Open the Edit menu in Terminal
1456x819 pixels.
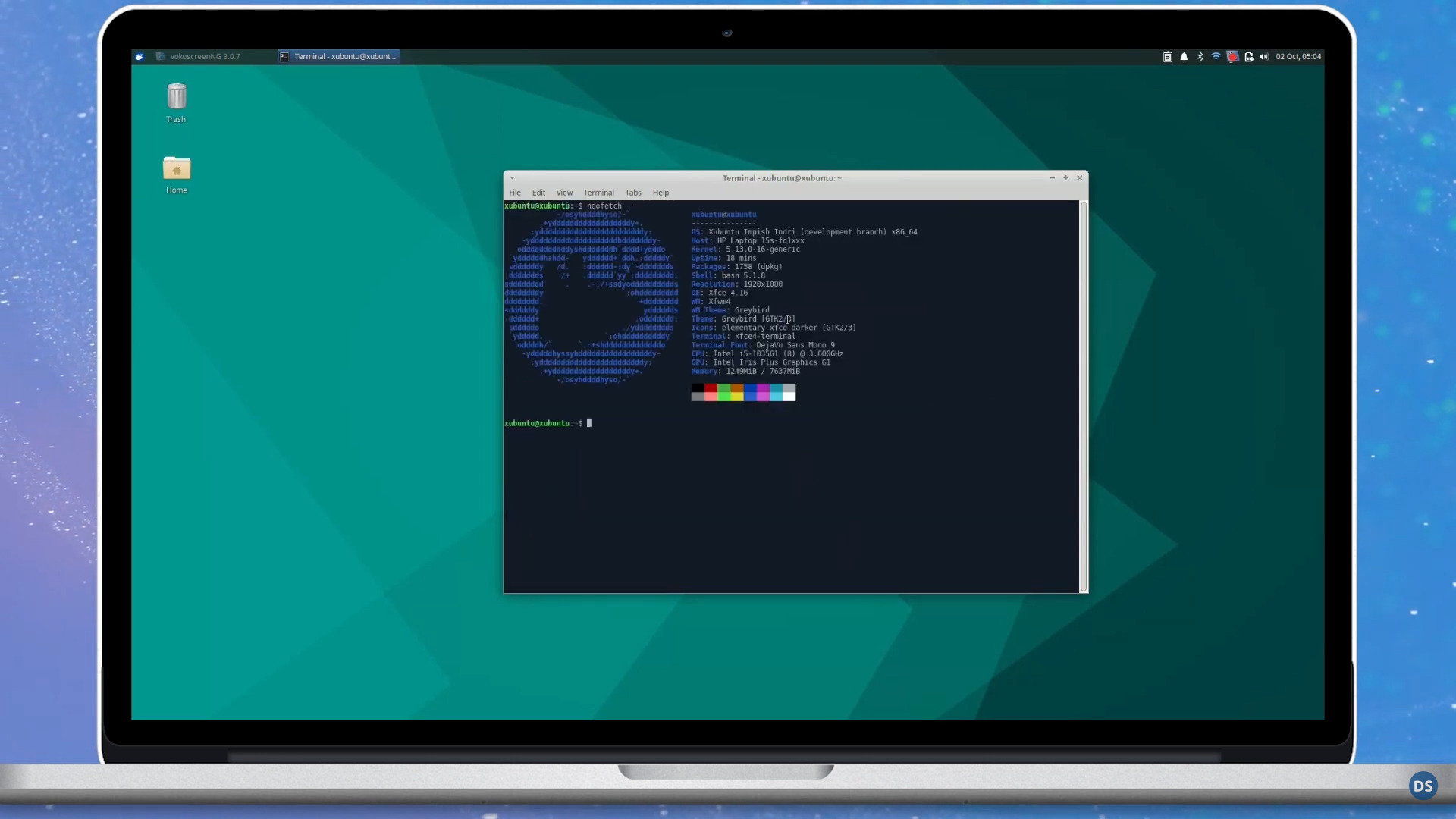538,193
